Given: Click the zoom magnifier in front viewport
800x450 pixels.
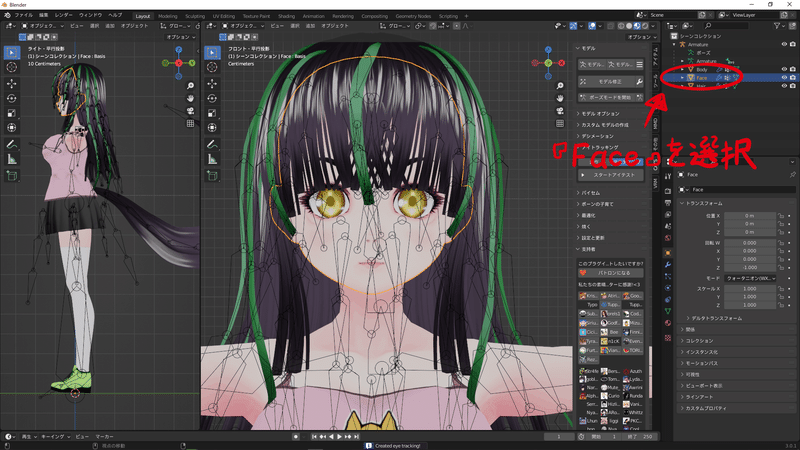Looking at the screenshot, I should coord(560,86).
